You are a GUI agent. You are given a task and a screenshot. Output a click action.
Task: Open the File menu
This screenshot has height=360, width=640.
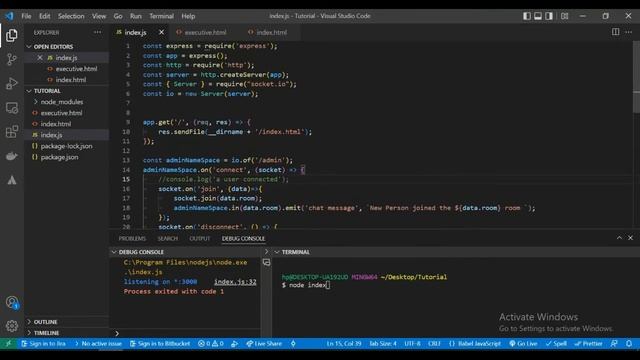tap(27, 16)
